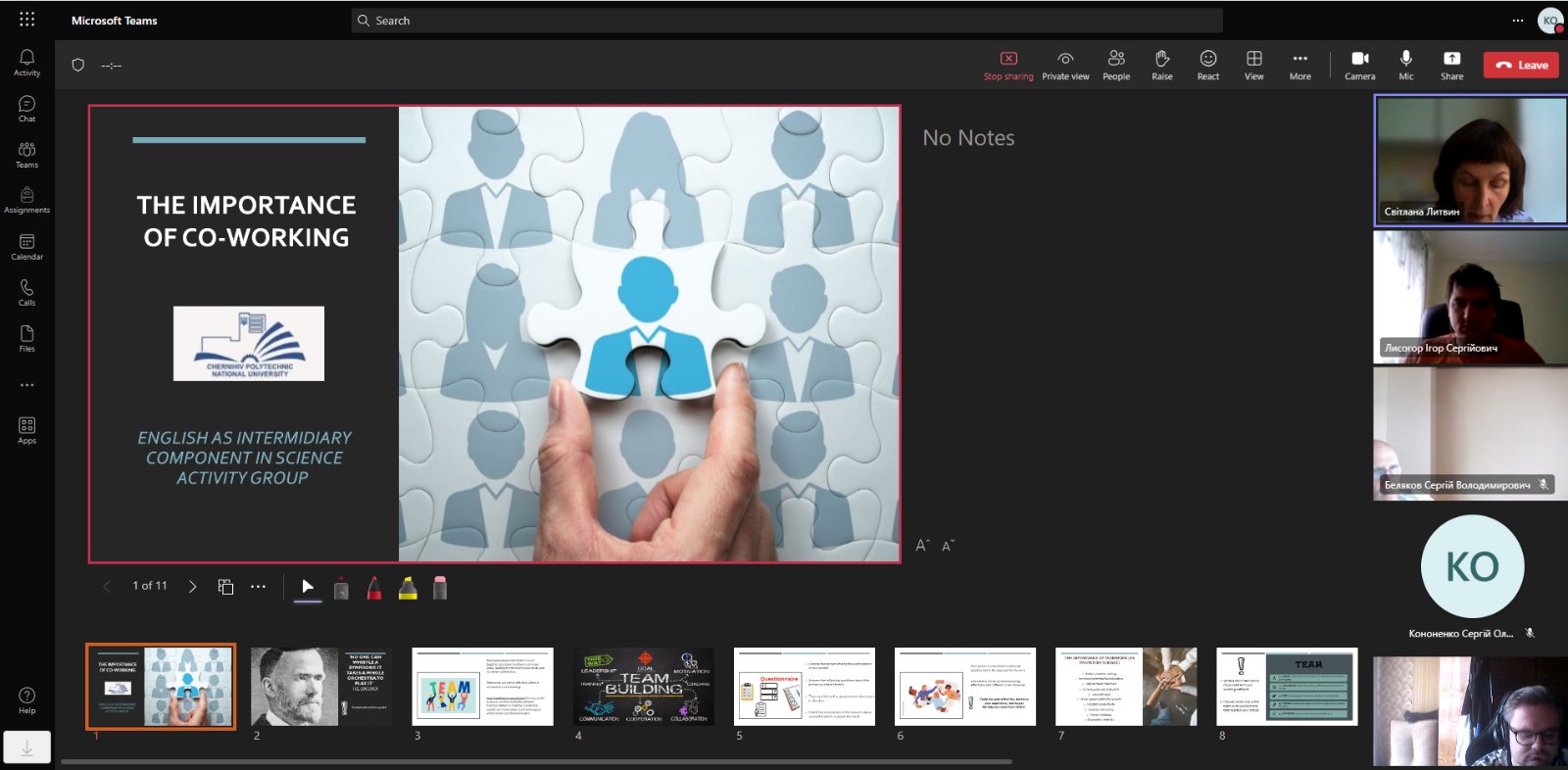Open the People panel

(x=1115, y=65)
